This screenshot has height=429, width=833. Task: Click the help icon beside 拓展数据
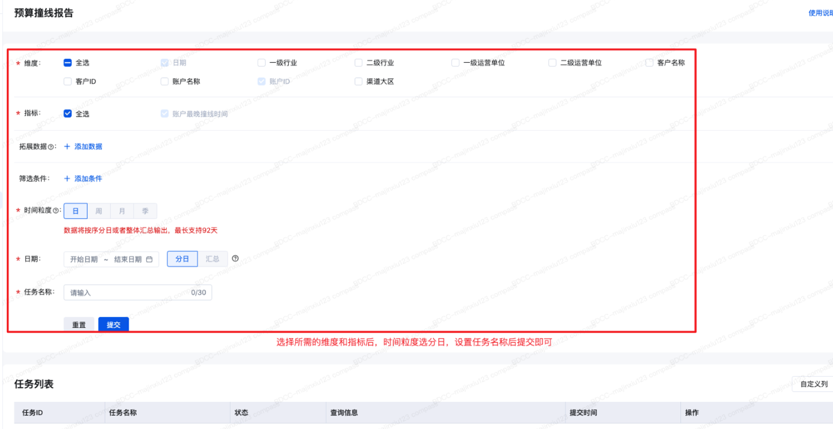(52, 147)
